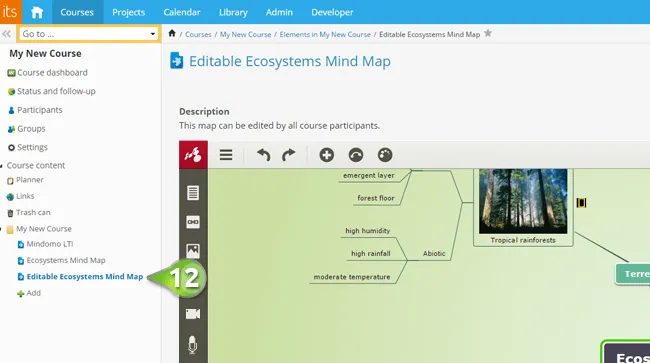Click the itslearning logo in the corner
The width and height of the screenshot is (650, 363).
coord(10,12)
